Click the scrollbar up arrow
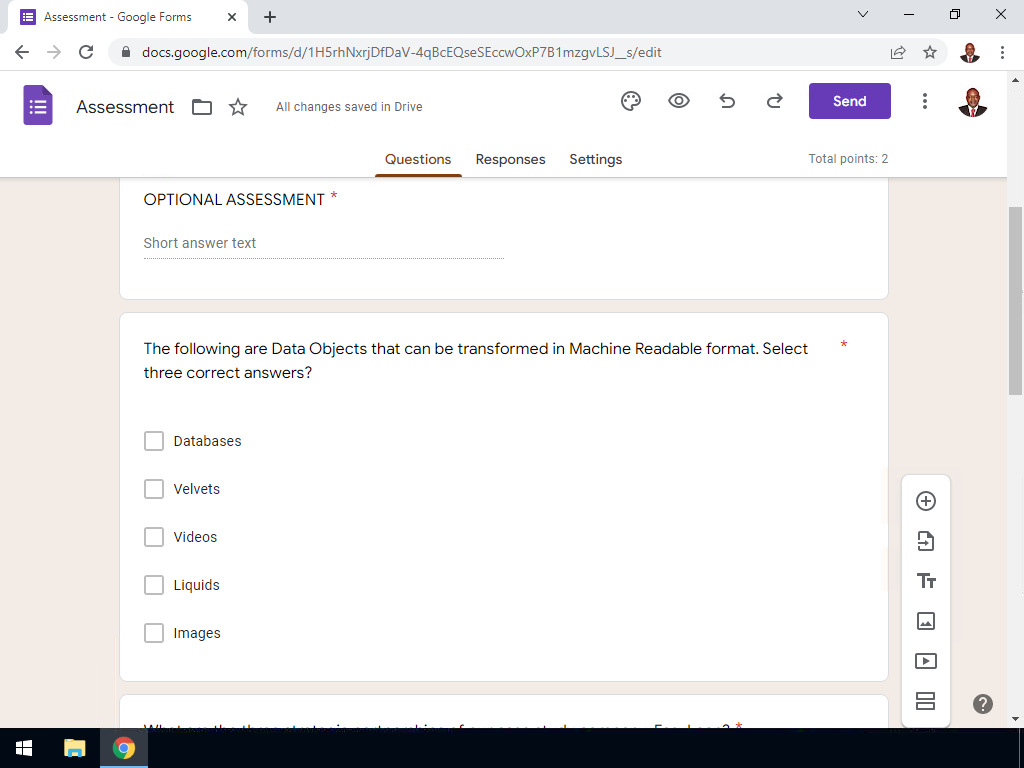This screenshot has width=1024, height=768. coord(1015,80)
